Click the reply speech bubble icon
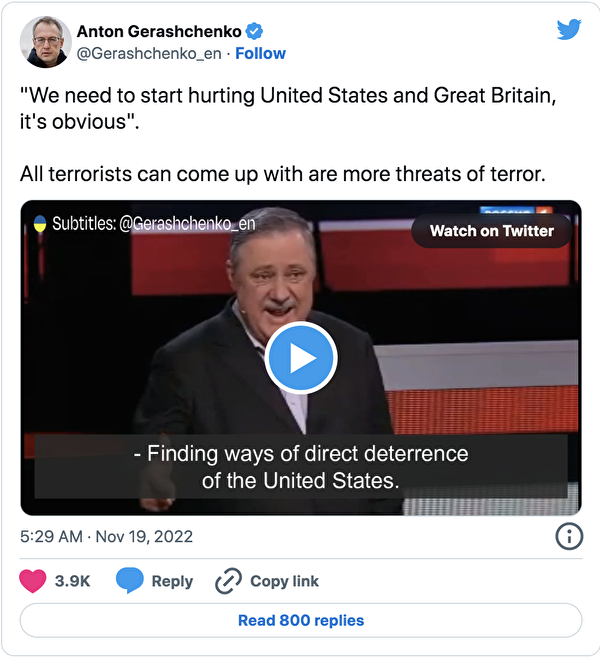The width and height of the screenshot is (600, 659). click(130, 581)
